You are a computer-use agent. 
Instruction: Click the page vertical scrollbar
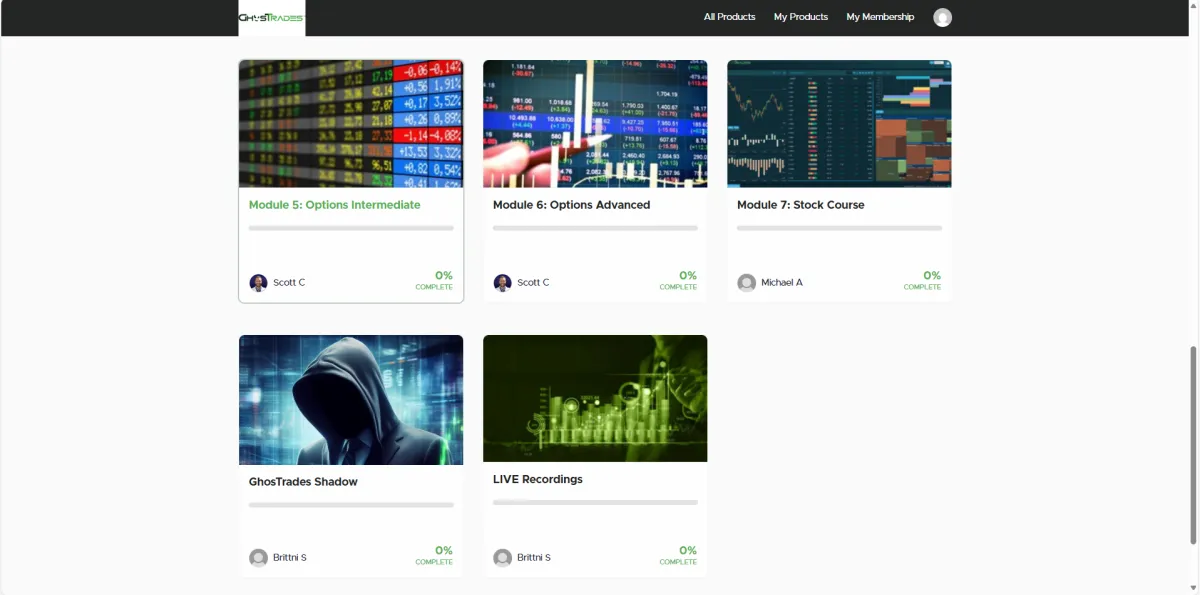pos(1192,445)
